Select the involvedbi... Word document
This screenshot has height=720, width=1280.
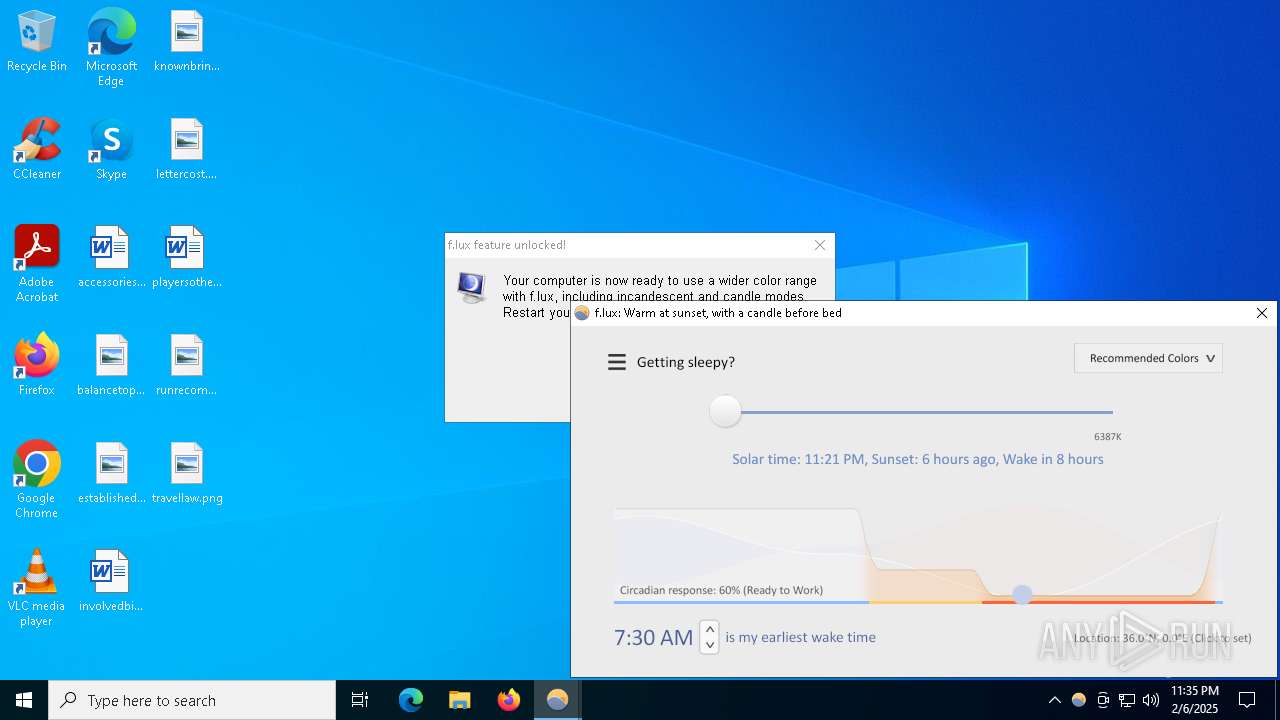111,581
